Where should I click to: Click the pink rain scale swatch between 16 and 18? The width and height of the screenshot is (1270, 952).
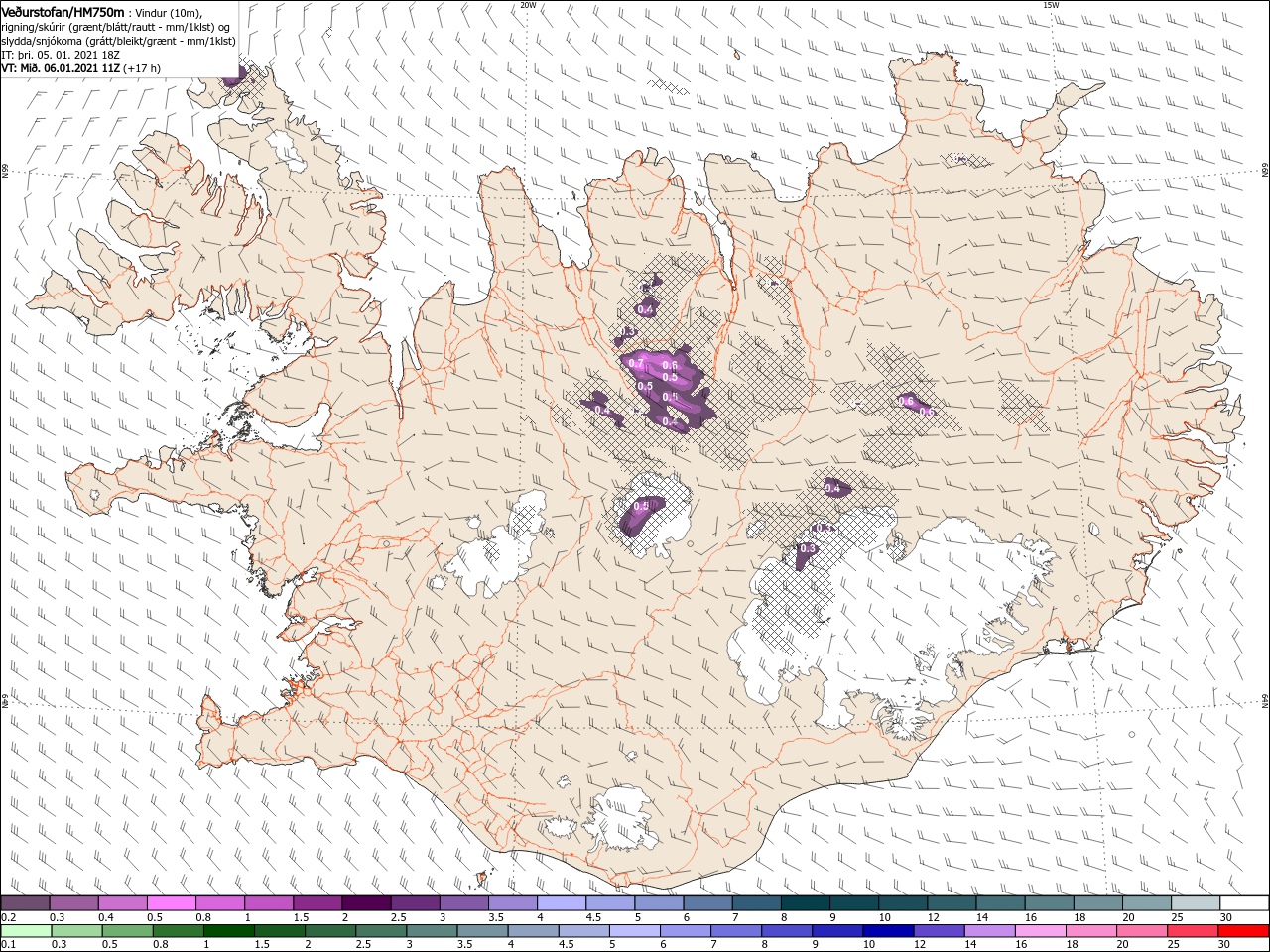[x=1041, y=931]
